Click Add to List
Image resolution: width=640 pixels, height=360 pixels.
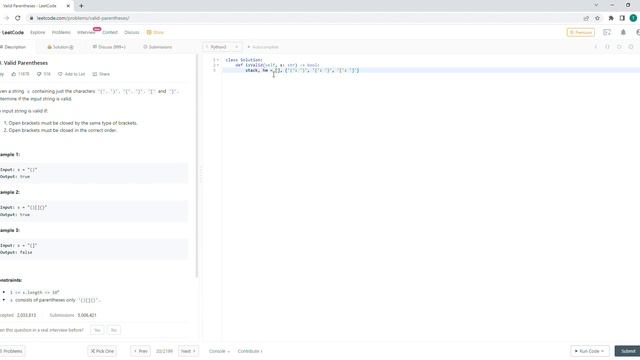tap(71, 74)
